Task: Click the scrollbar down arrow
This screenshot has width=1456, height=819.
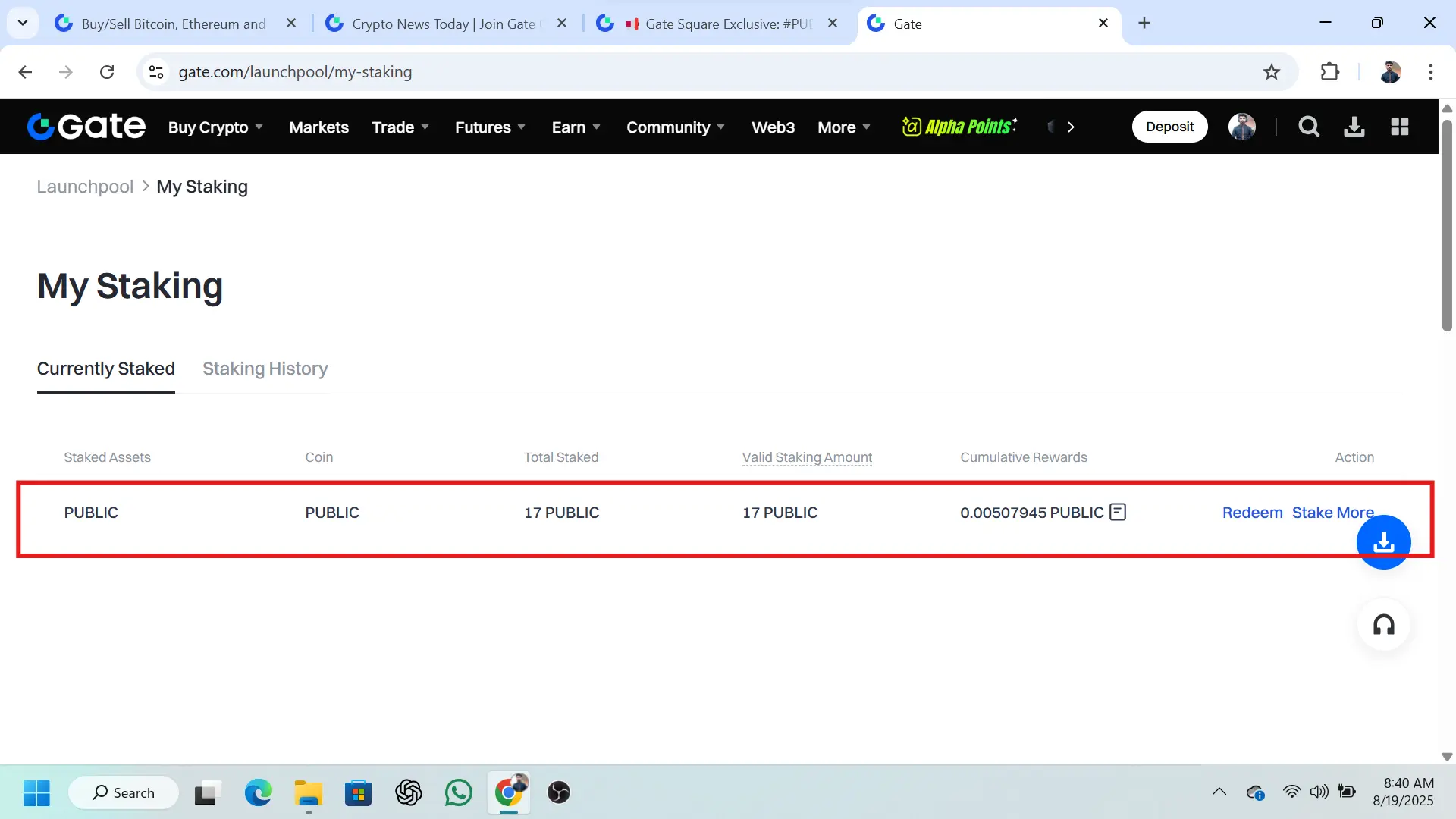Action: tap(1447, 757)
